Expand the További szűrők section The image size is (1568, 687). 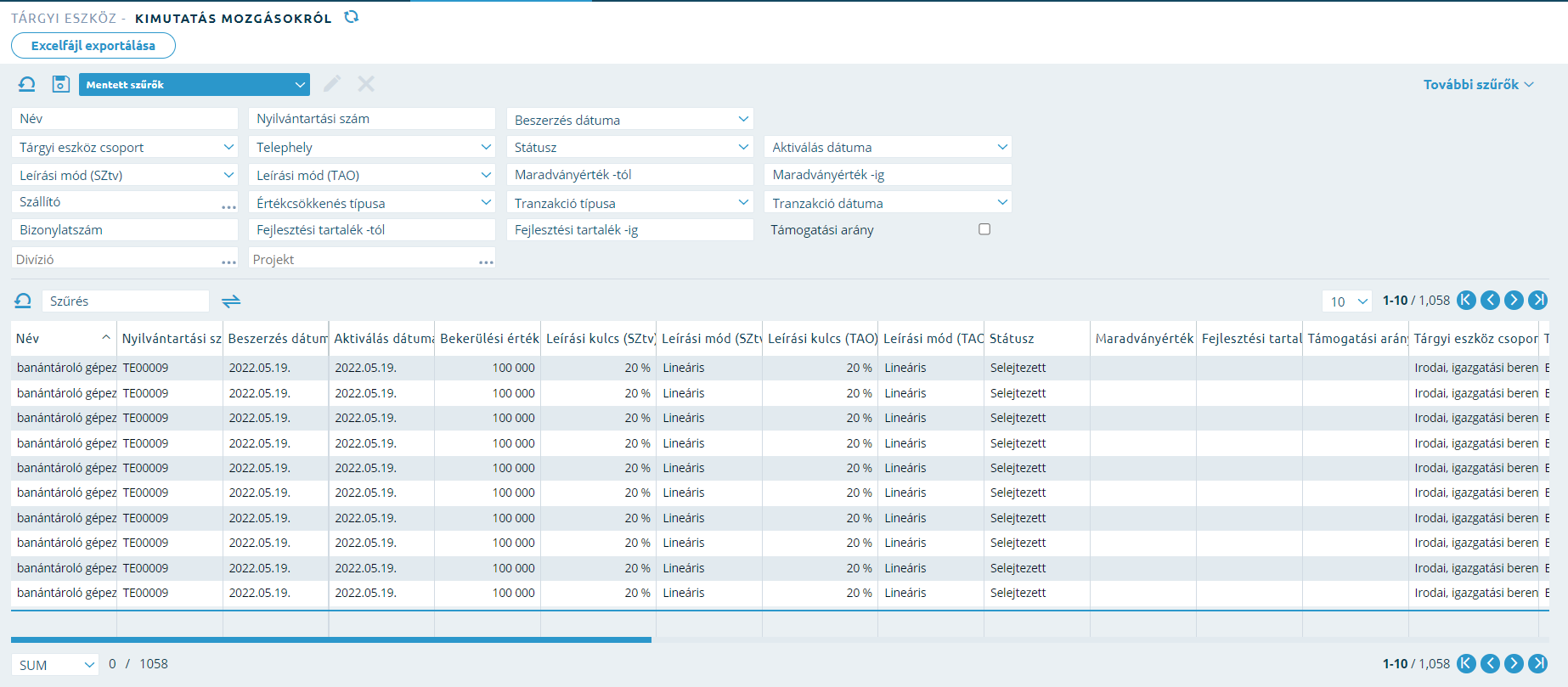(x=1478, y=84)
